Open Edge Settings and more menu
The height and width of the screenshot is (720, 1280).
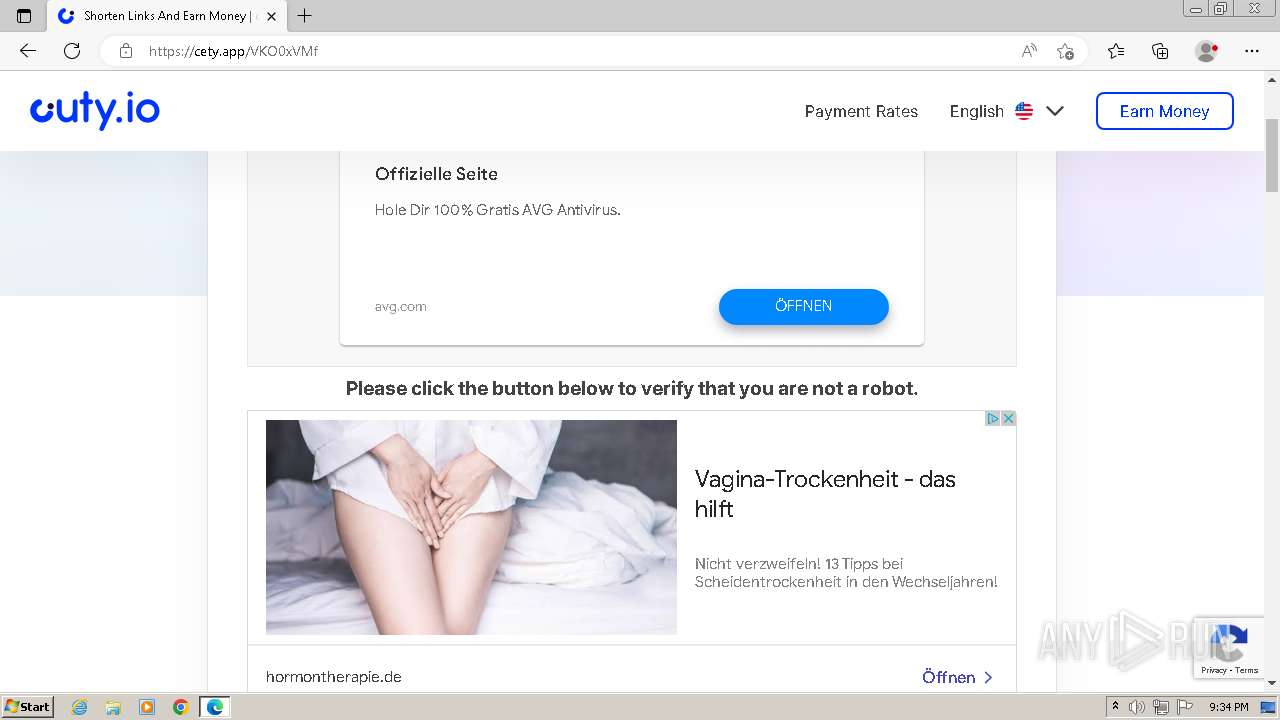tap(1252, 51)
